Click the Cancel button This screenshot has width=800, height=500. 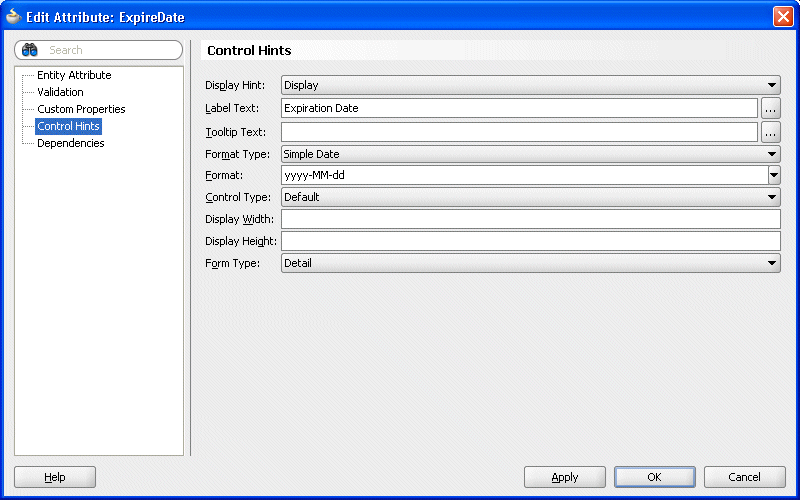click(x=744, y=477)
